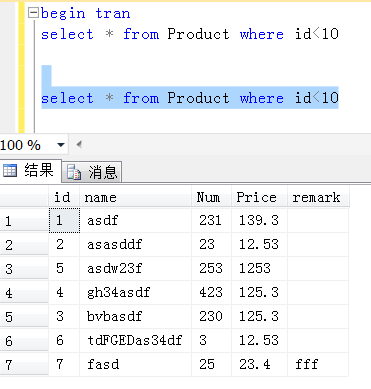Click the name cell 'asdw23f'
This screenshot has height=389, width=371.
[135, 268]
